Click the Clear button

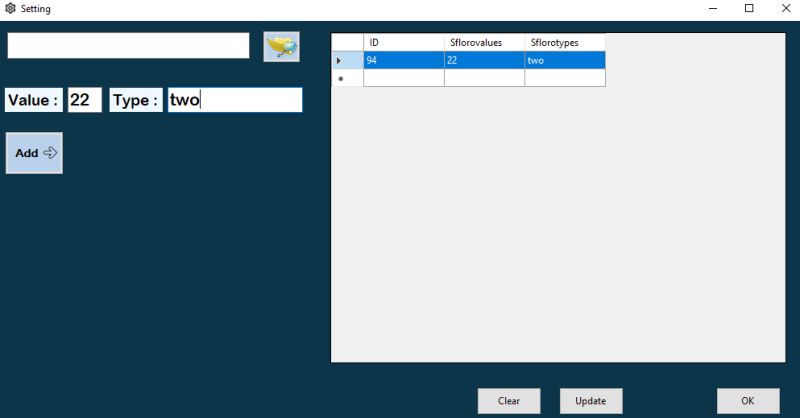509,401
